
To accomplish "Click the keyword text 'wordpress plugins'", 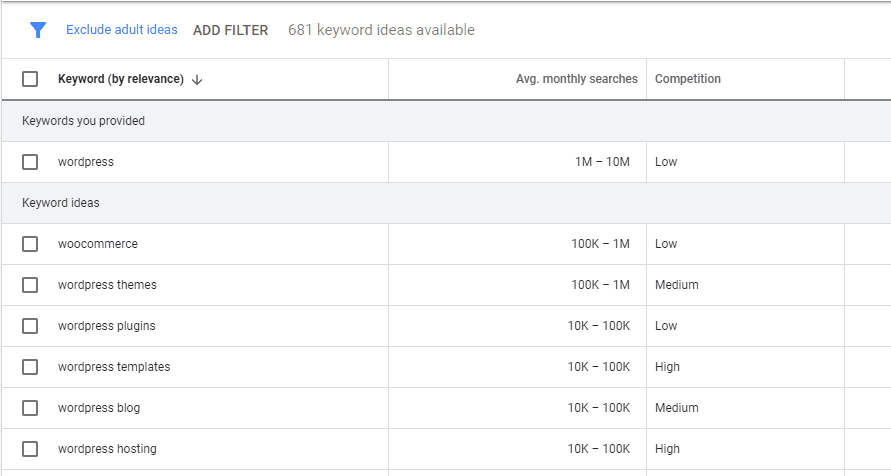I will (x=107, y=326).
